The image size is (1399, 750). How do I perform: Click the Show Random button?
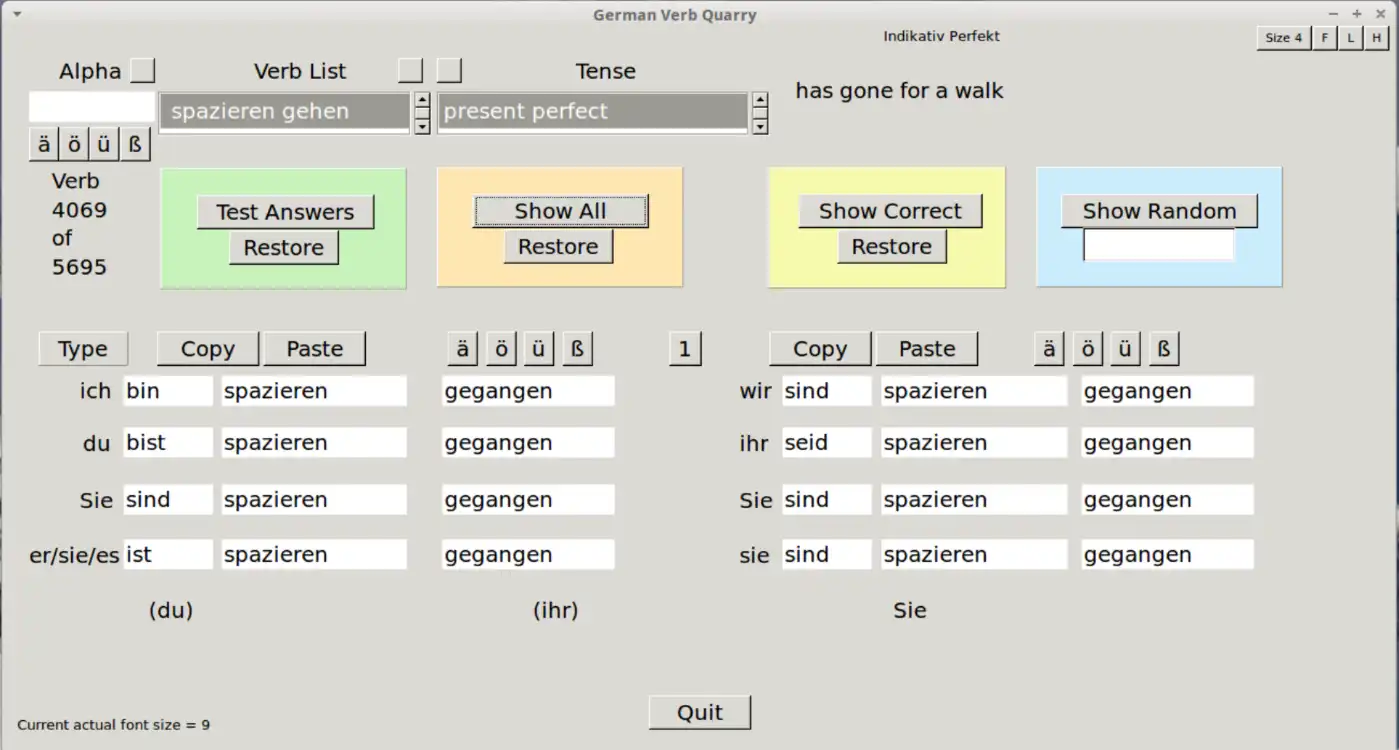coord(1159,211)
